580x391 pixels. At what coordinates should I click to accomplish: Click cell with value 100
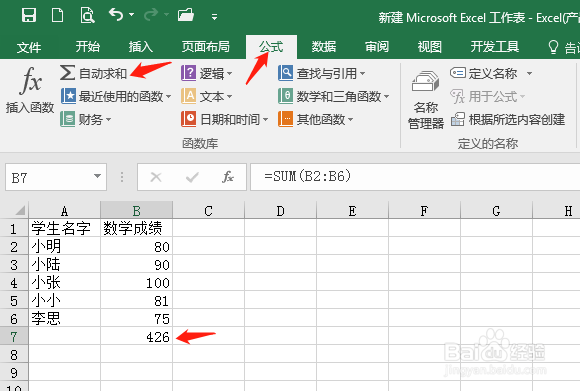(x=136, y=282)
